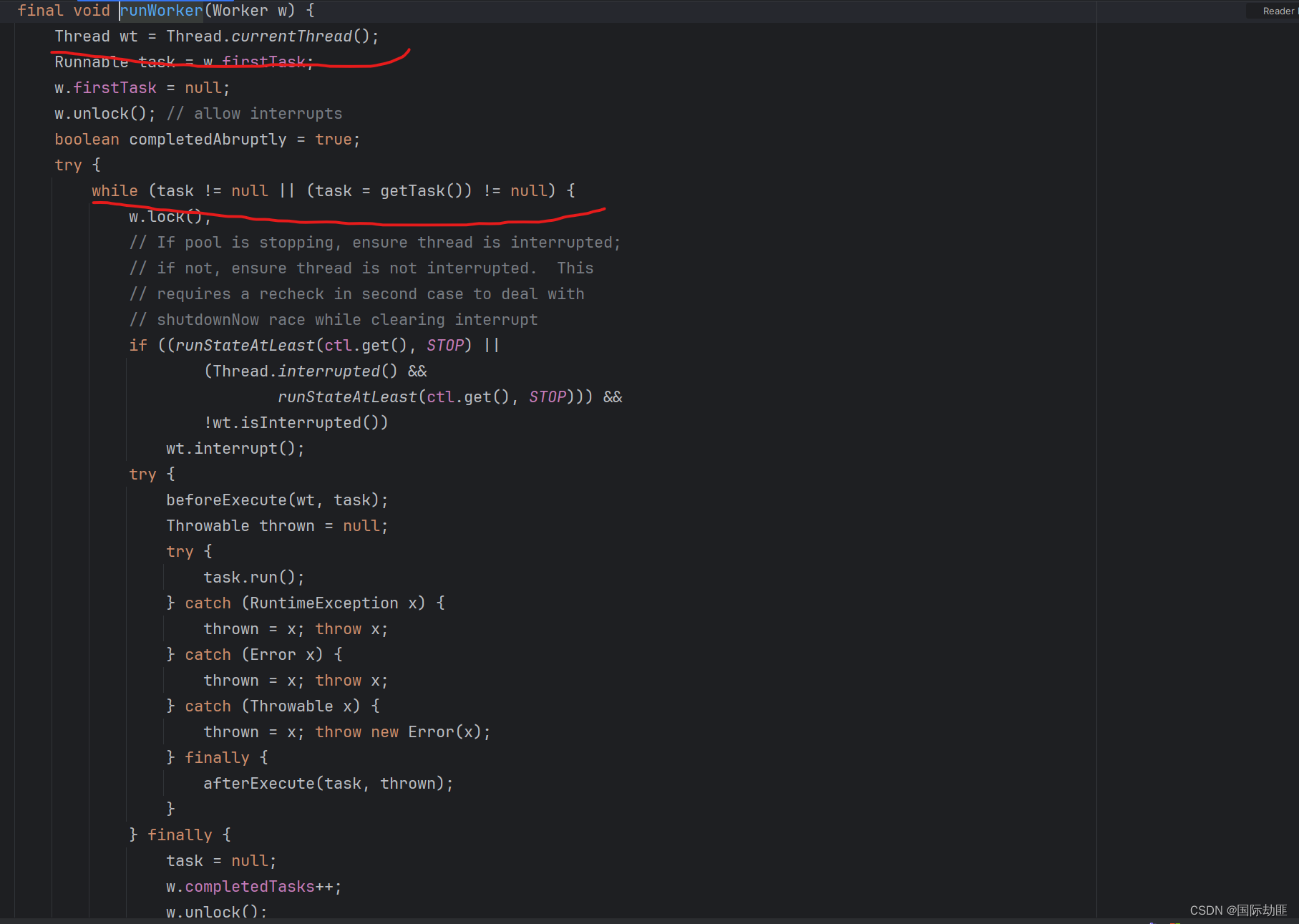Click 'throw new Error(x);' statement
Viewport: 1299px width, 924px height.
pyautogui.click(x=403, y=732)
